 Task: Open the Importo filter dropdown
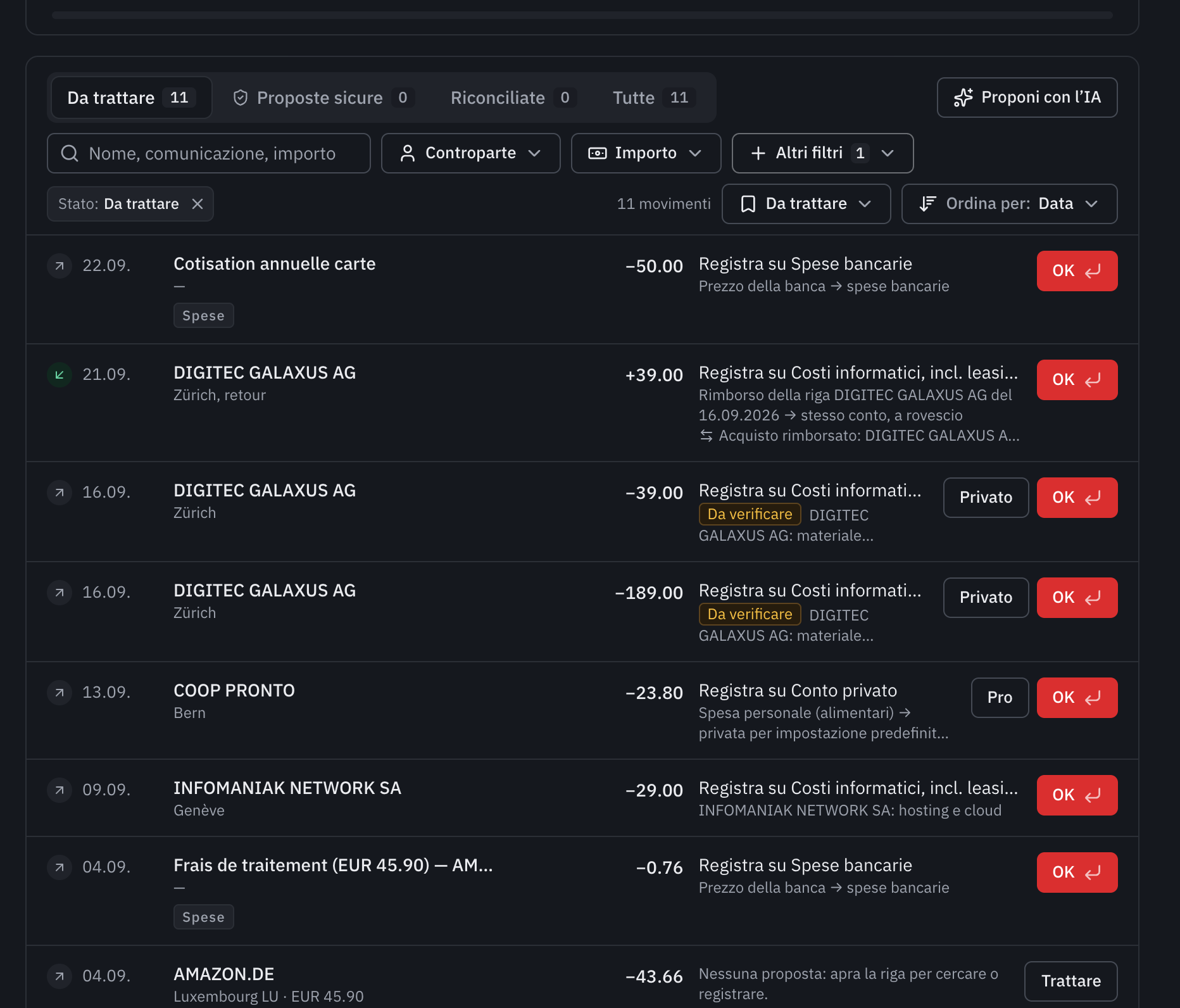pyautogui.click(x=646, y=153)
